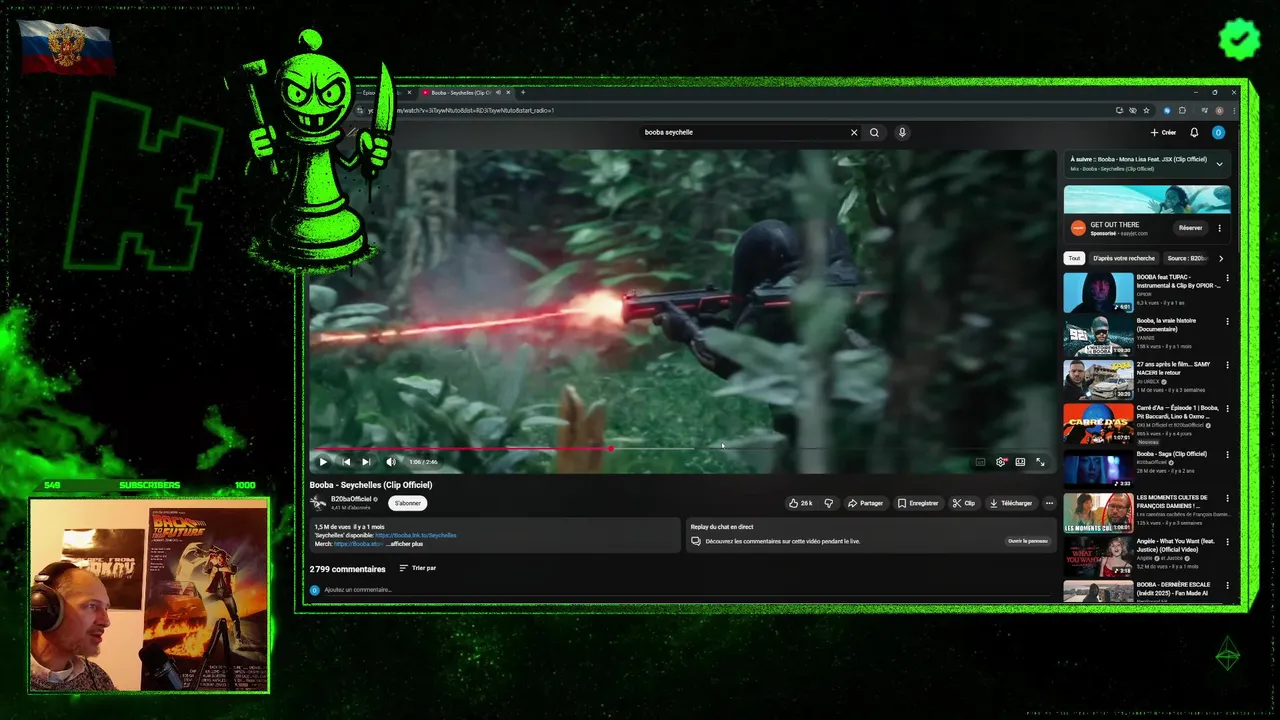1280x720 pixels.
Task: Select the Tout filter chip
Action: (1074, 258)
